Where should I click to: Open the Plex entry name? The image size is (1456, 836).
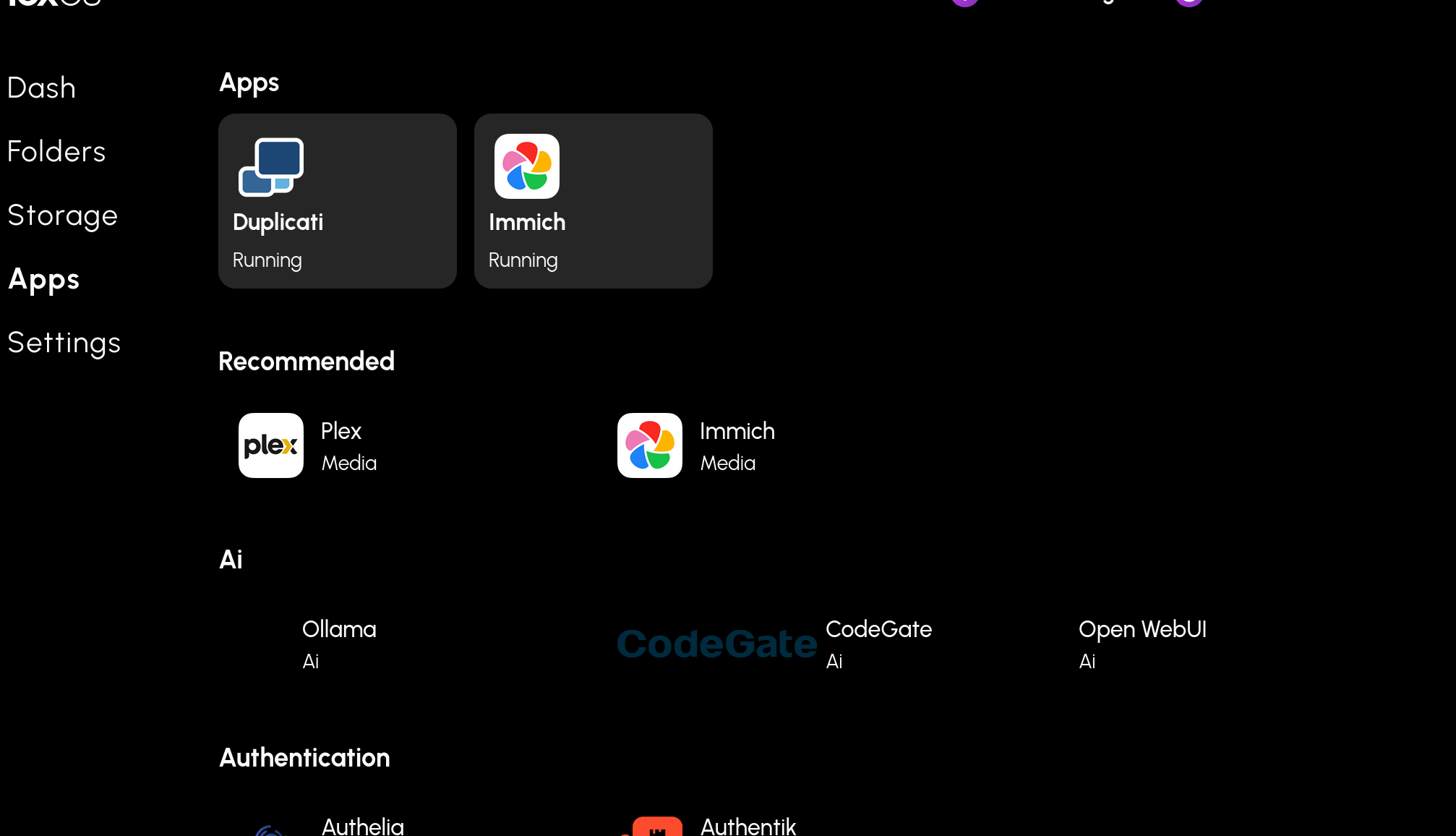[341, 431]
